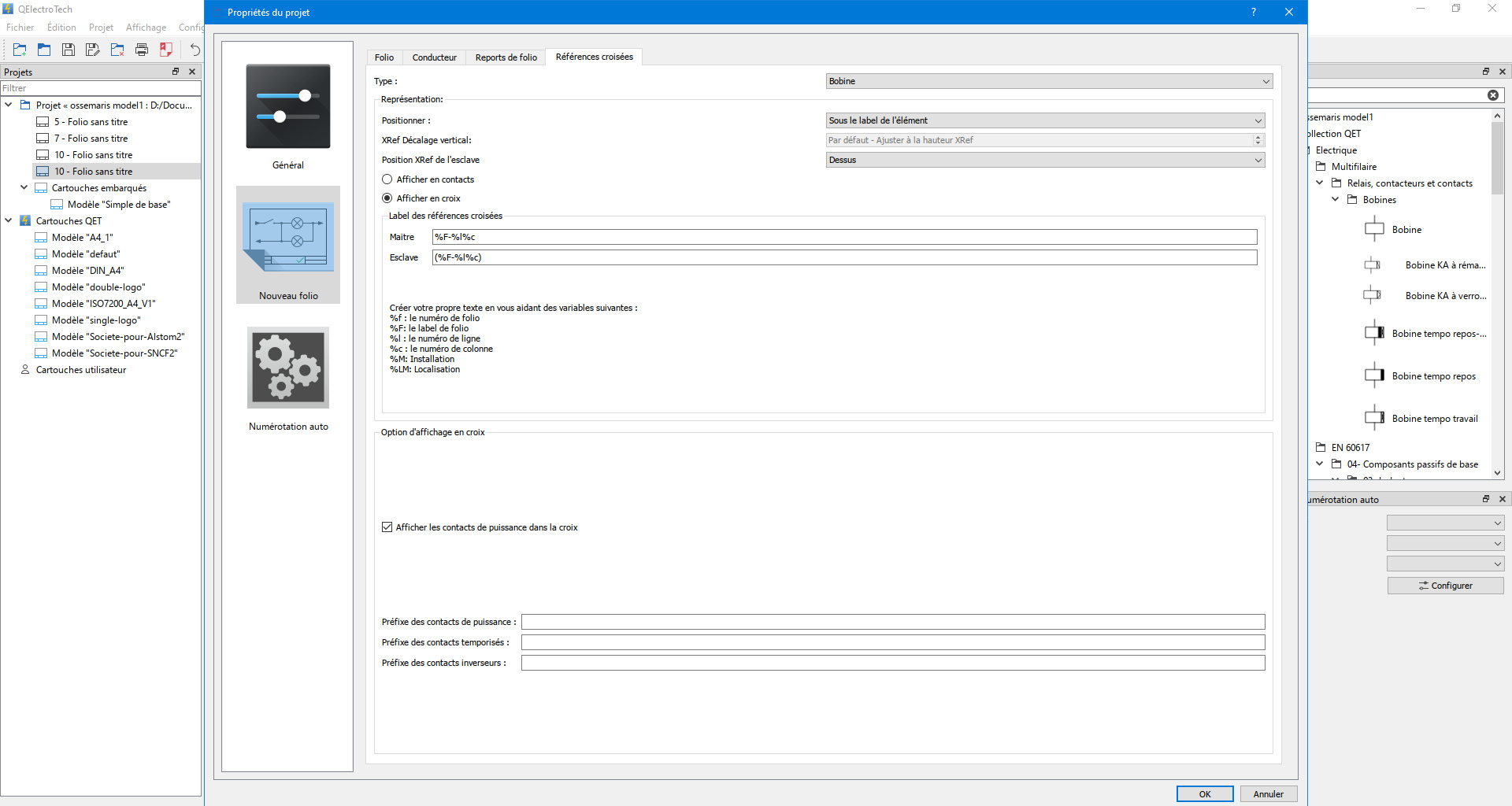
Task: Pick the Bobine tempo repos symbol
Action: [1375, 376]
